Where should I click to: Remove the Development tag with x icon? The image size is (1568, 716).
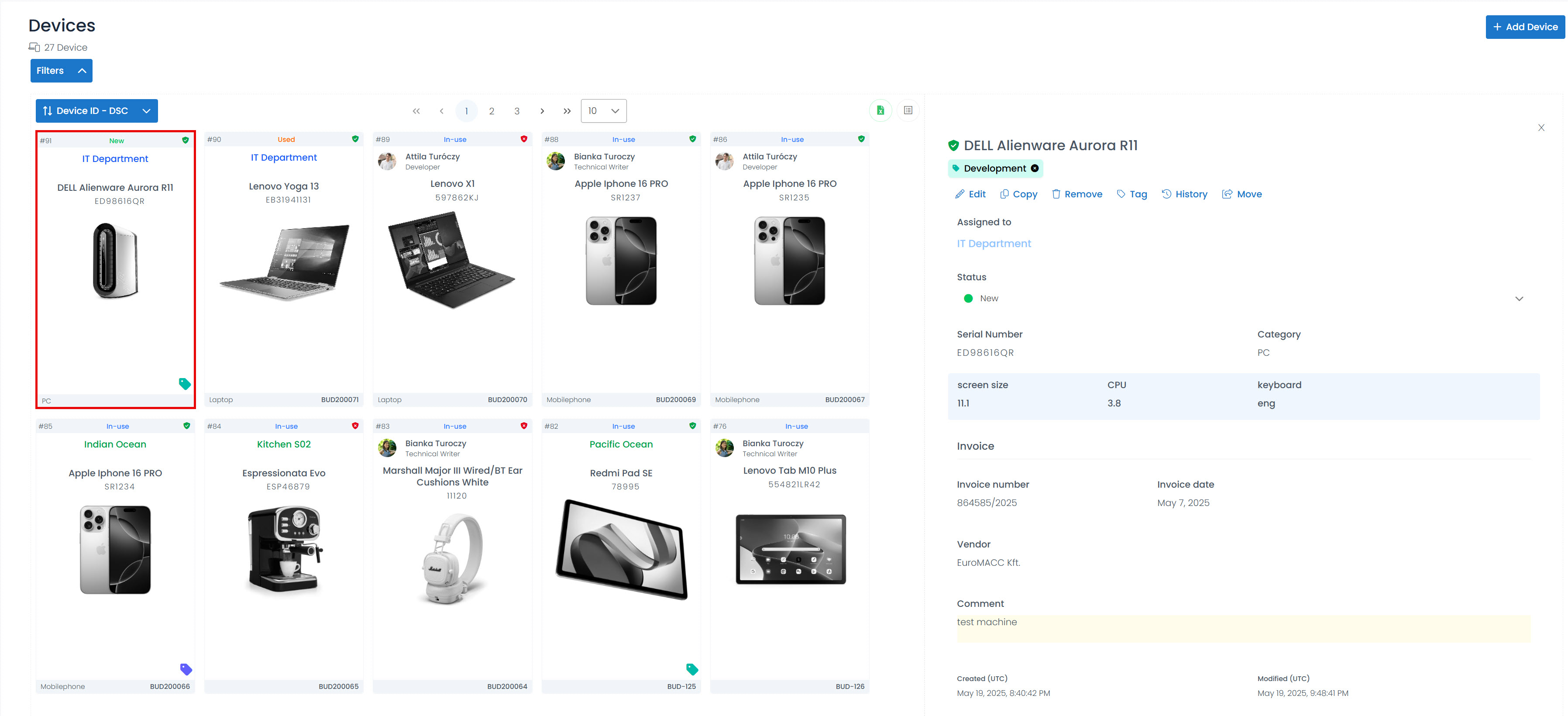pyautogui.click(x=1034, y=168)
